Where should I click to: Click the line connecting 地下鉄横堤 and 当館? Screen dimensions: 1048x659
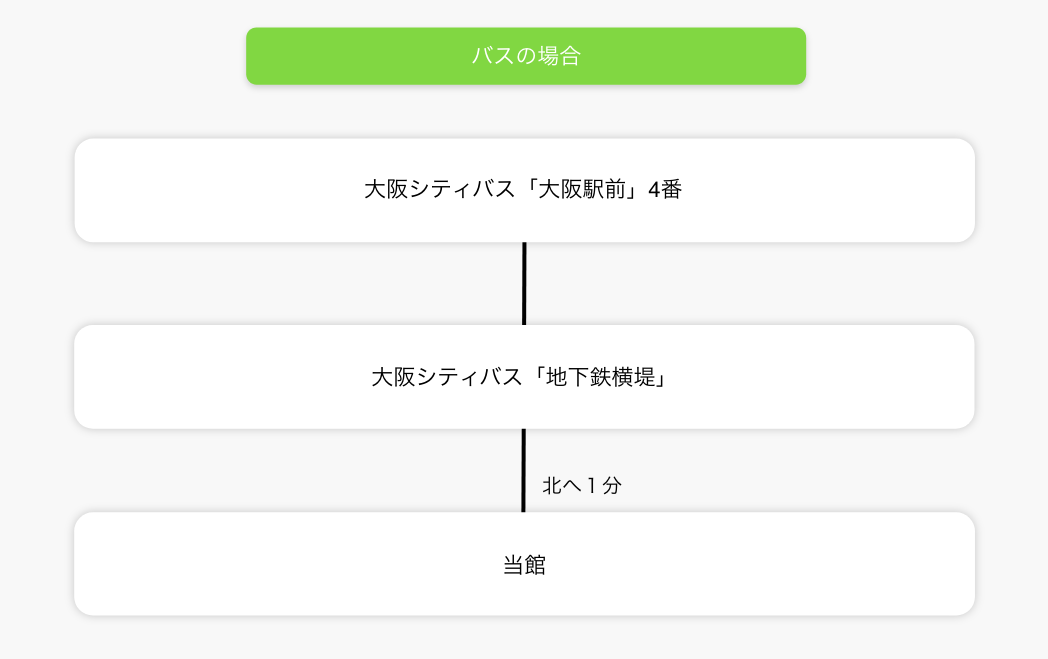pos(523,470)
